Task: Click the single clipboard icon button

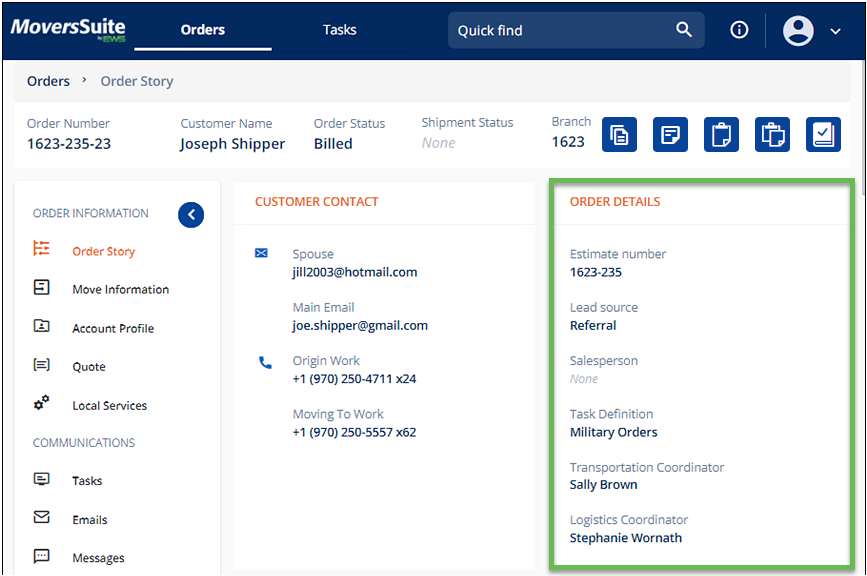Action: (721, 134)
